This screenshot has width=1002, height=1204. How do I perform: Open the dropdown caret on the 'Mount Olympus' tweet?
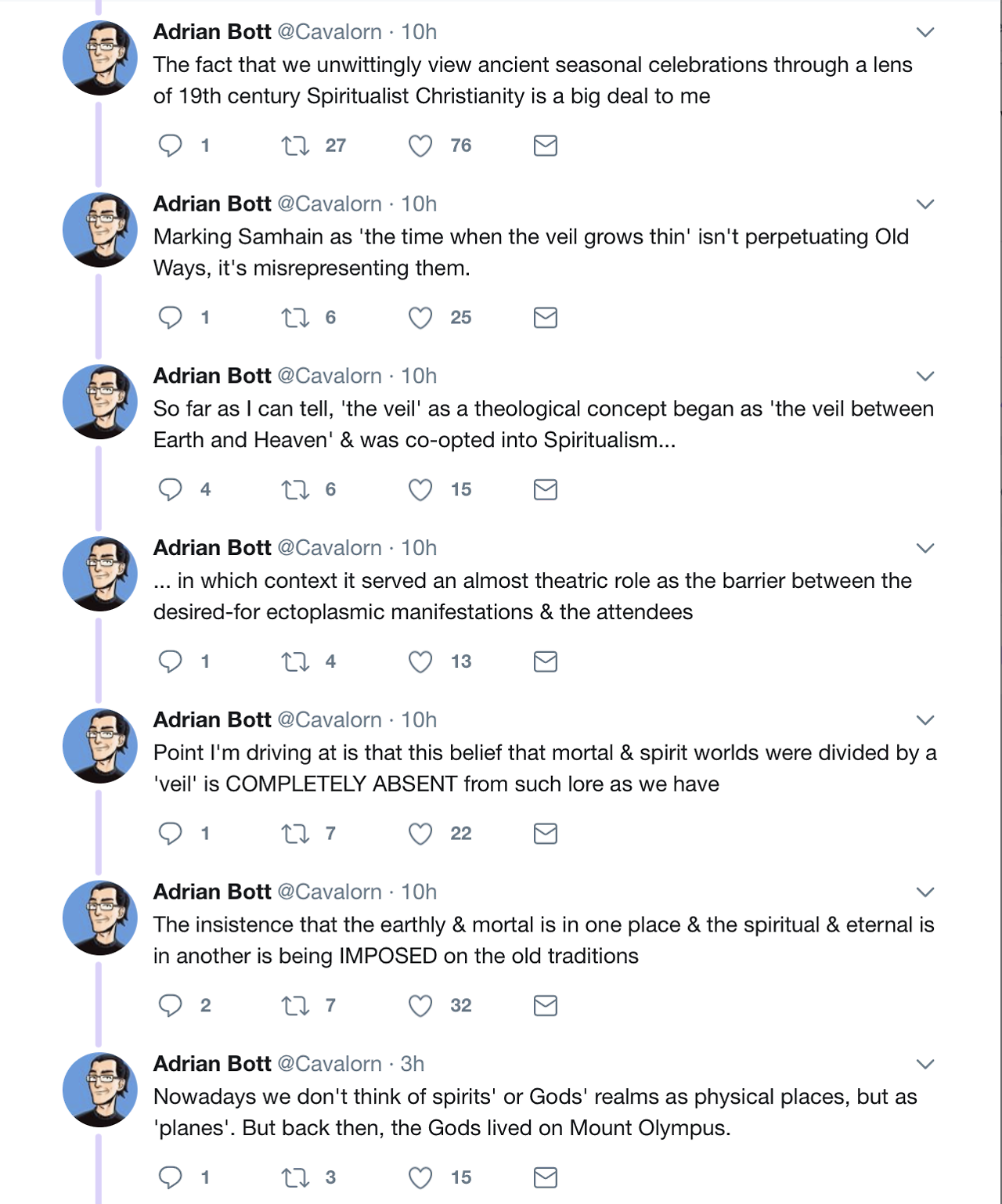(925, 1064)
